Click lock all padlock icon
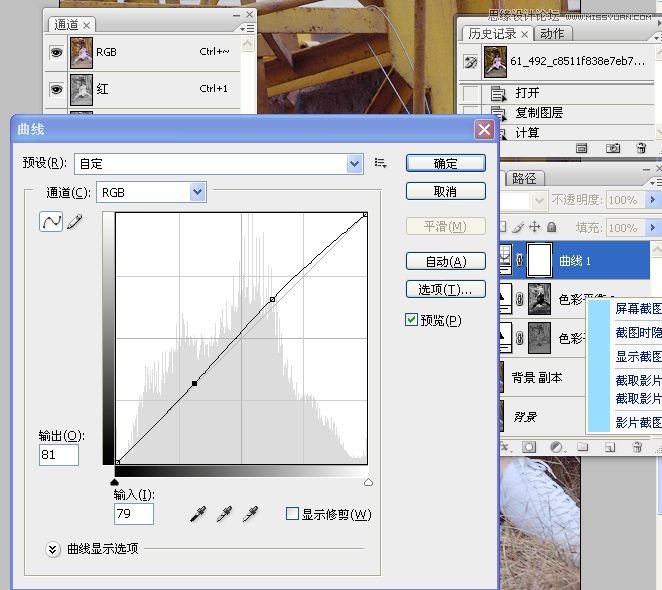This screenshot has width=662, height=590. point(551,227)
